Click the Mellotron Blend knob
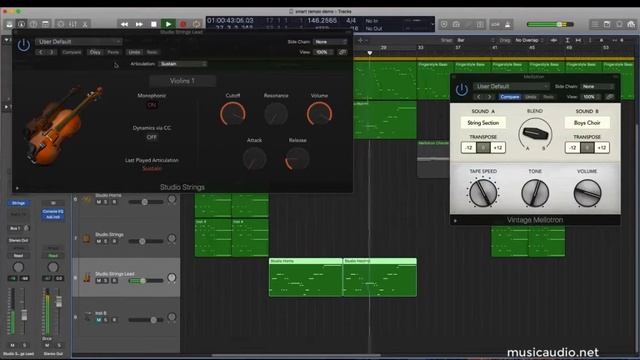This screenshot has width=640, height=360. (x=535, y=134)
